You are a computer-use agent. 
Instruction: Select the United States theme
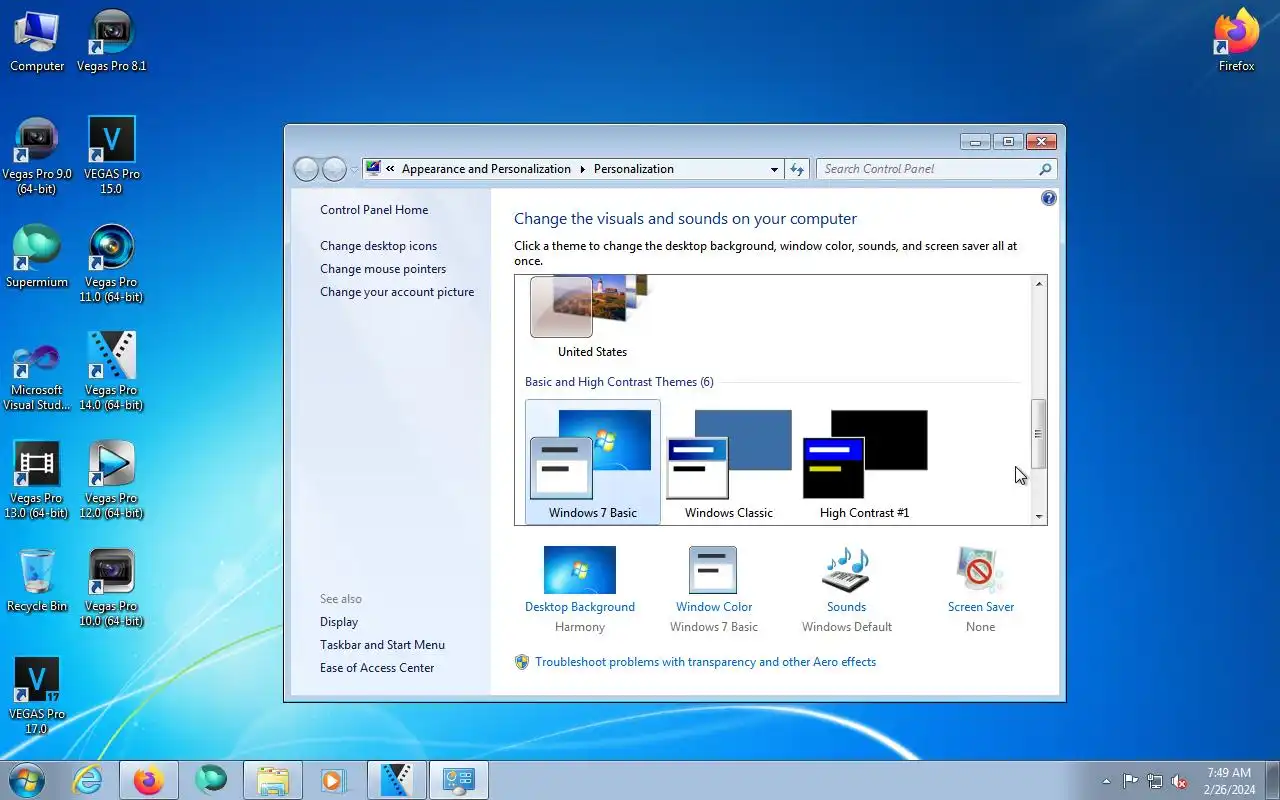(x=592, y=317)
